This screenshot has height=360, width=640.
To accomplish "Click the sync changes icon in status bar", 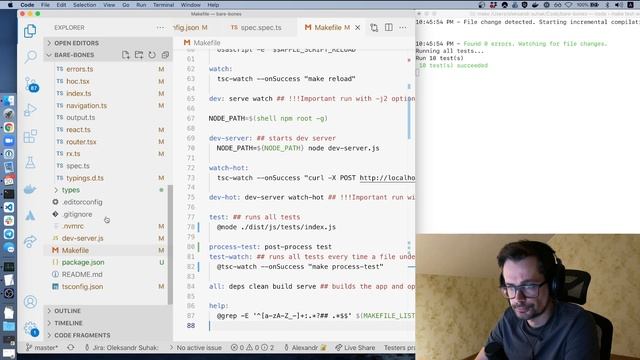I will [71, 348].
